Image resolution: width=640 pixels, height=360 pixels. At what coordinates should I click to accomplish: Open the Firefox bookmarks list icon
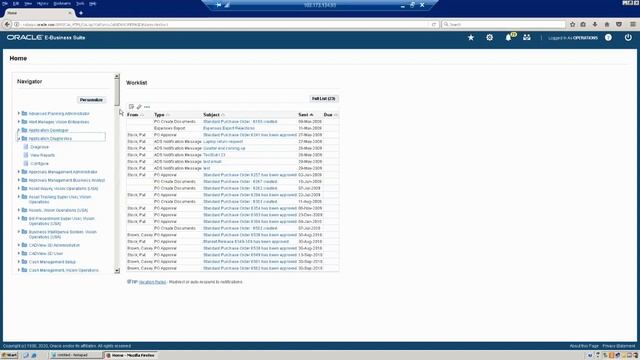click(583, 24)
